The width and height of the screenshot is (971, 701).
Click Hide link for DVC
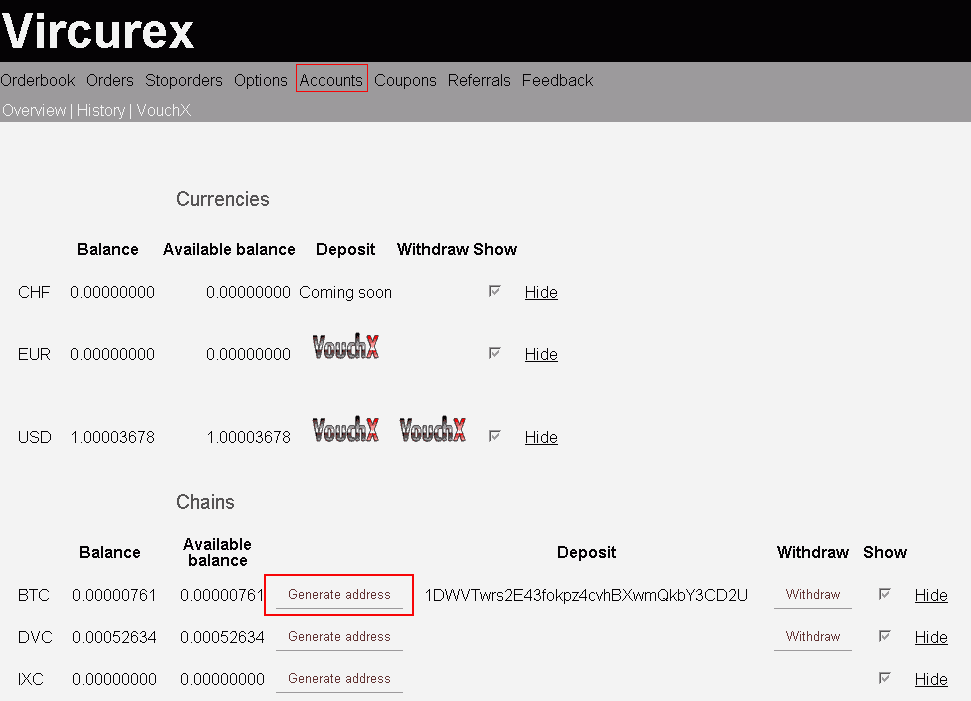pos(931,637)
